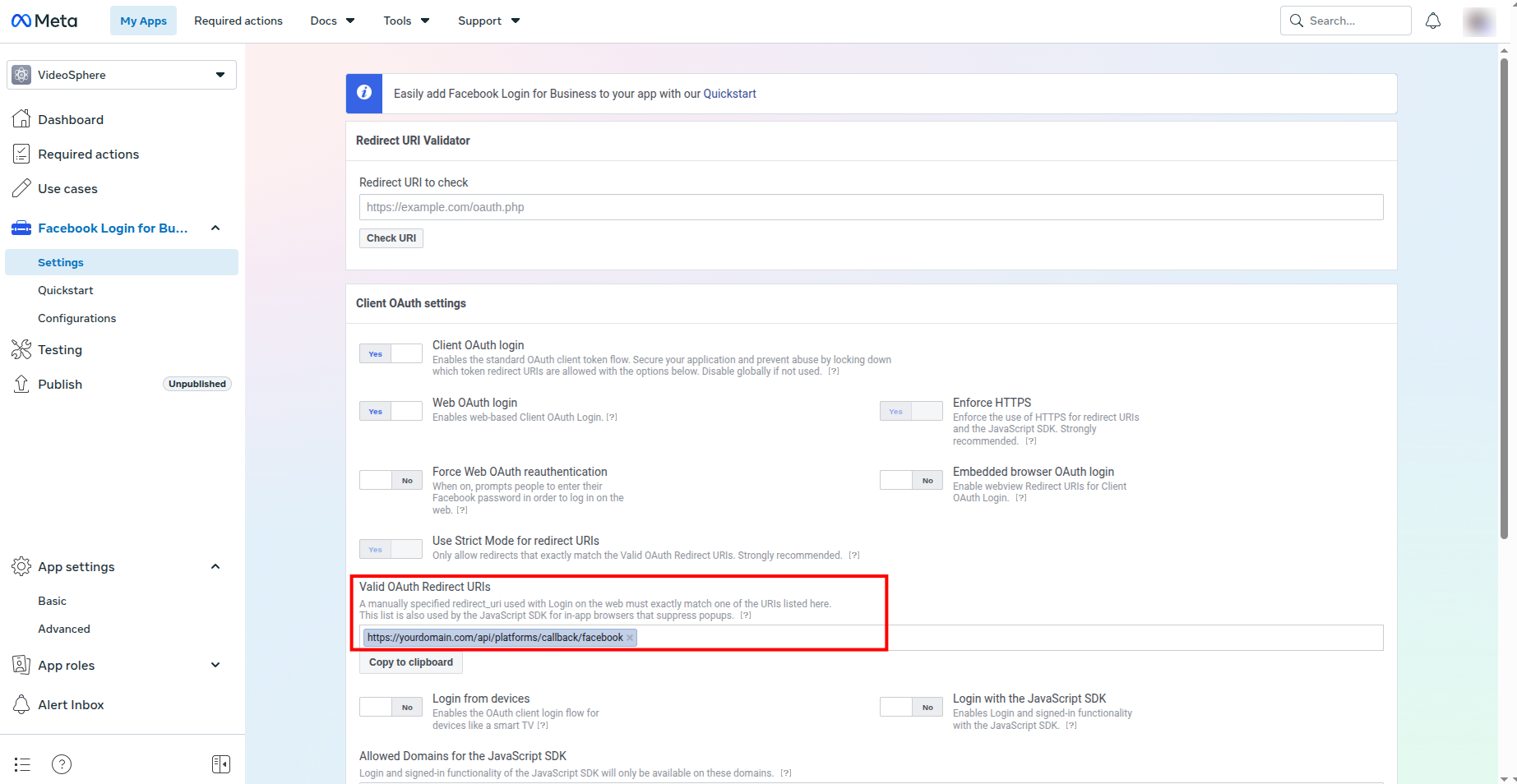
Task: Toggle Force Web OAuth reauthentication switch
Action: pyautogui.click(x=391, y=480)
